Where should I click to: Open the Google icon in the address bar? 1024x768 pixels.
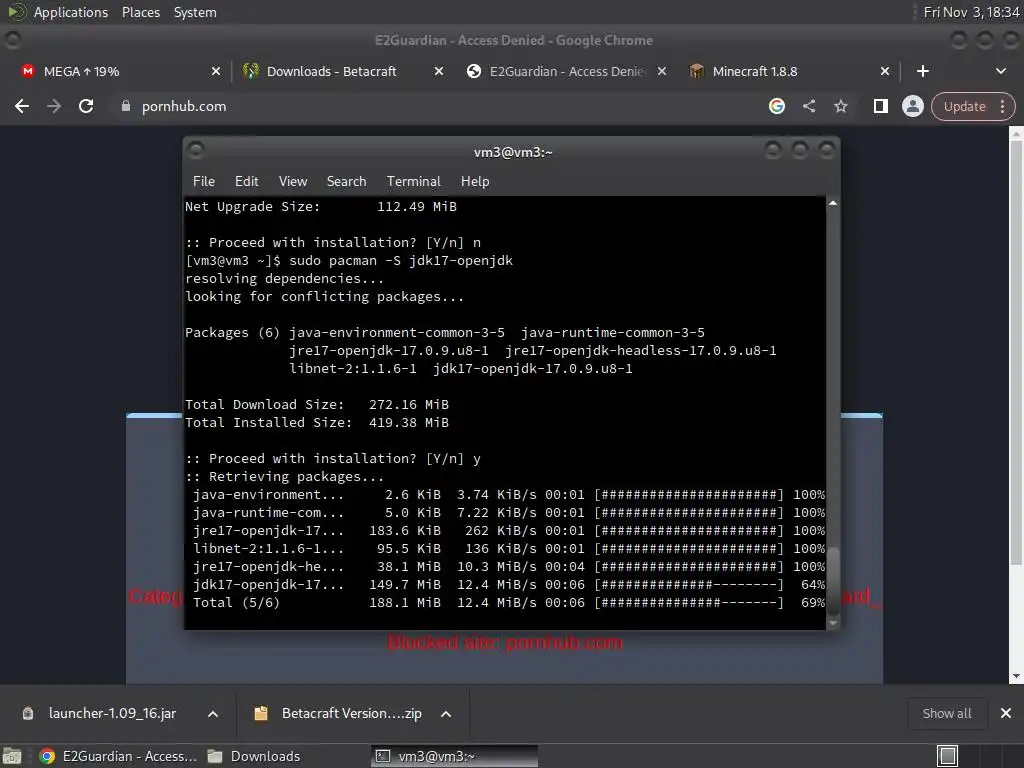click(776, 106)
